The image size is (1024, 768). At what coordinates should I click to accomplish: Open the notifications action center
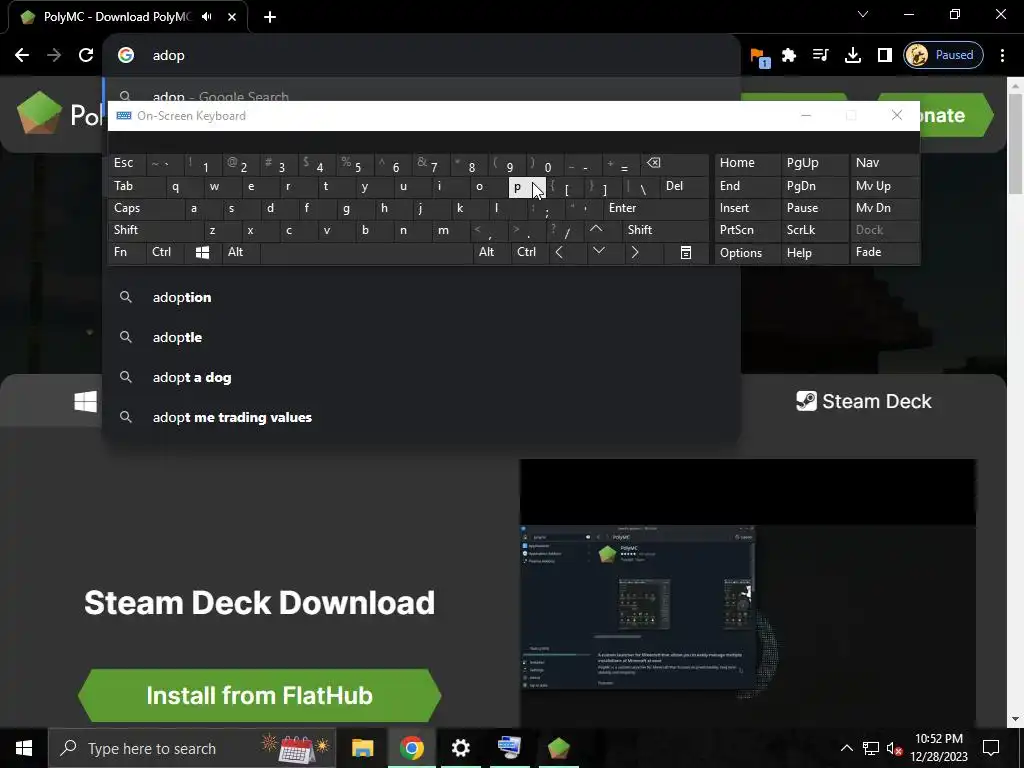click(x=991, y=748)
